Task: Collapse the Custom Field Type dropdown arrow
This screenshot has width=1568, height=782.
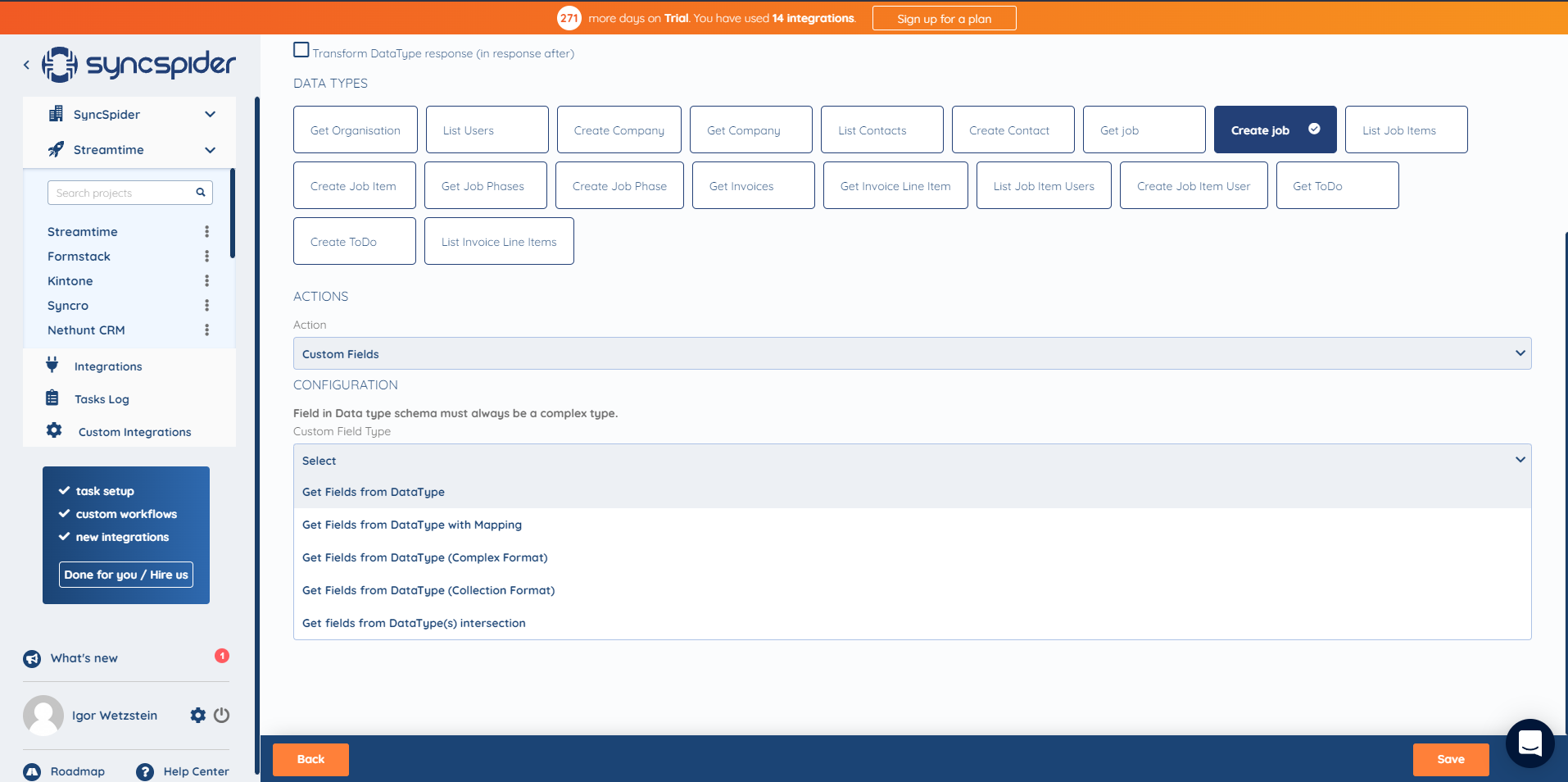Action: [1520, 460]
